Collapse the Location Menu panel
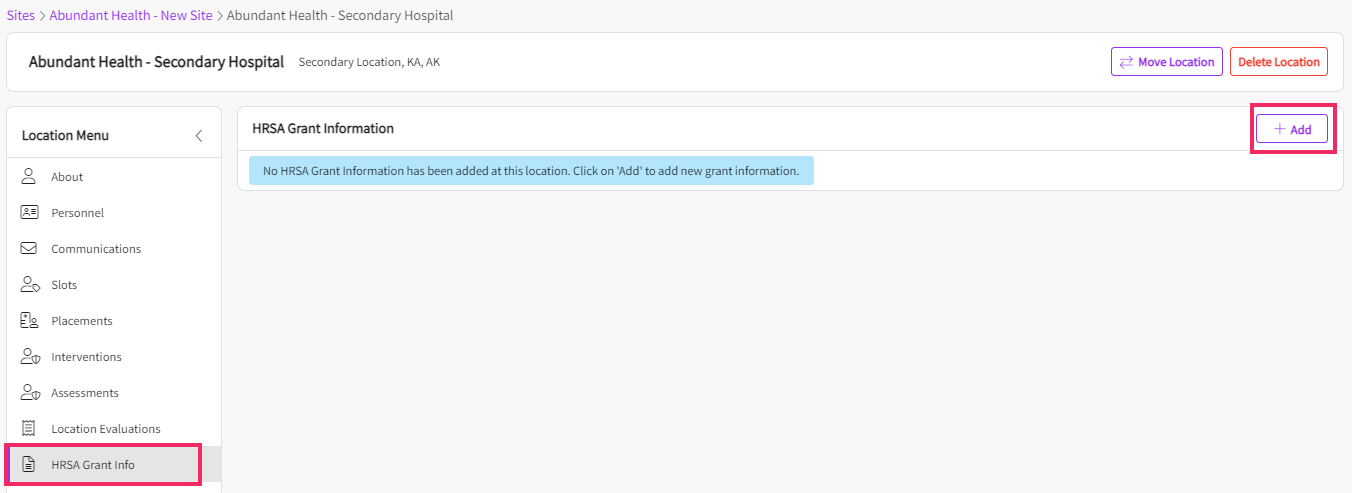The width and height of the screenshot is (1352, 493). tap(199, 136)
